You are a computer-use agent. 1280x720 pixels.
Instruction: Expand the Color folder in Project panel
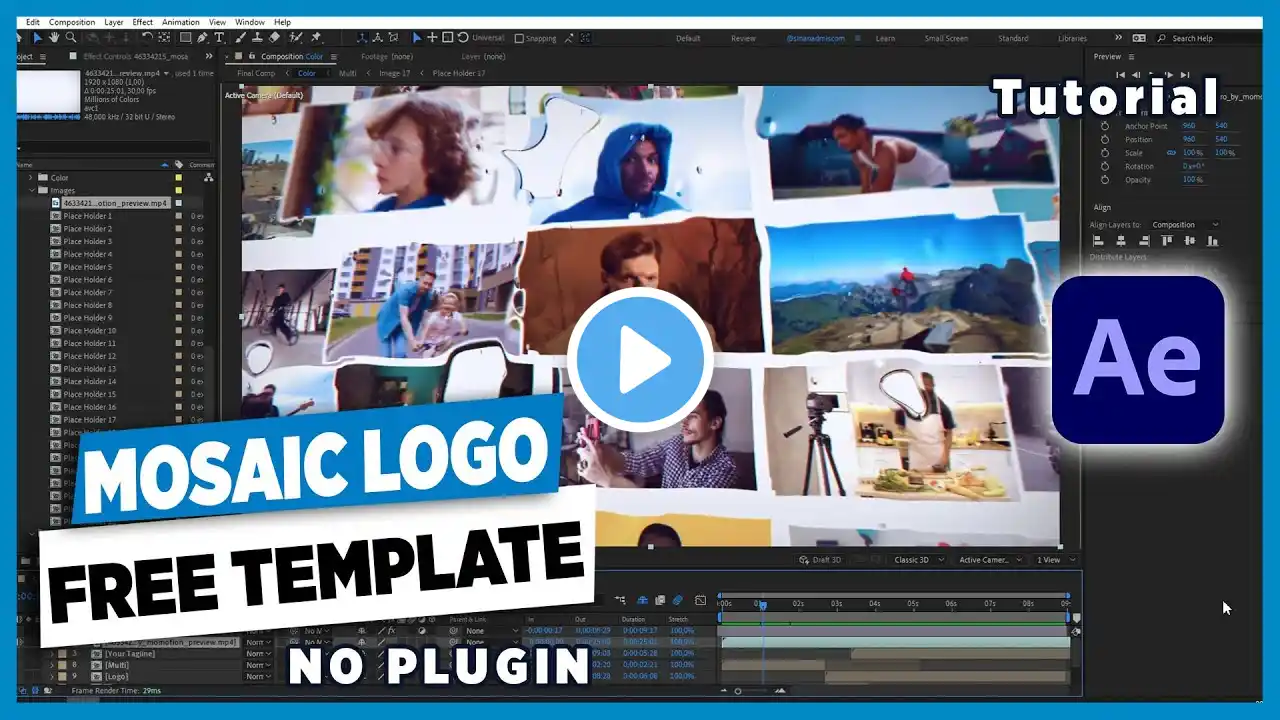pyautogui.click(x=32, y=178)
